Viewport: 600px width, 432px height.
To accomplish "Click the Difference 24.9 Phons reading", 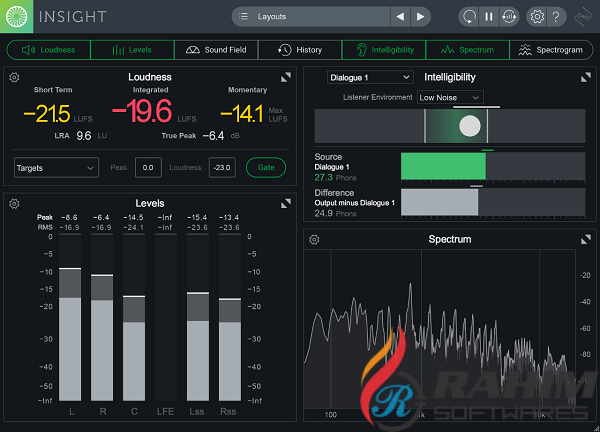I will [x=335, y=214].
